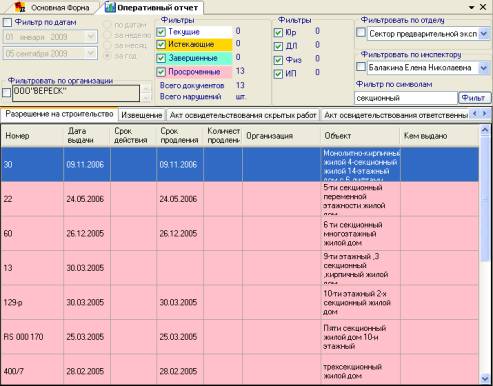The width and height of the screenshot is (493, 386).
Task: Toggle the Истекающие filter checkbox
Action: (x=161, y=44)
